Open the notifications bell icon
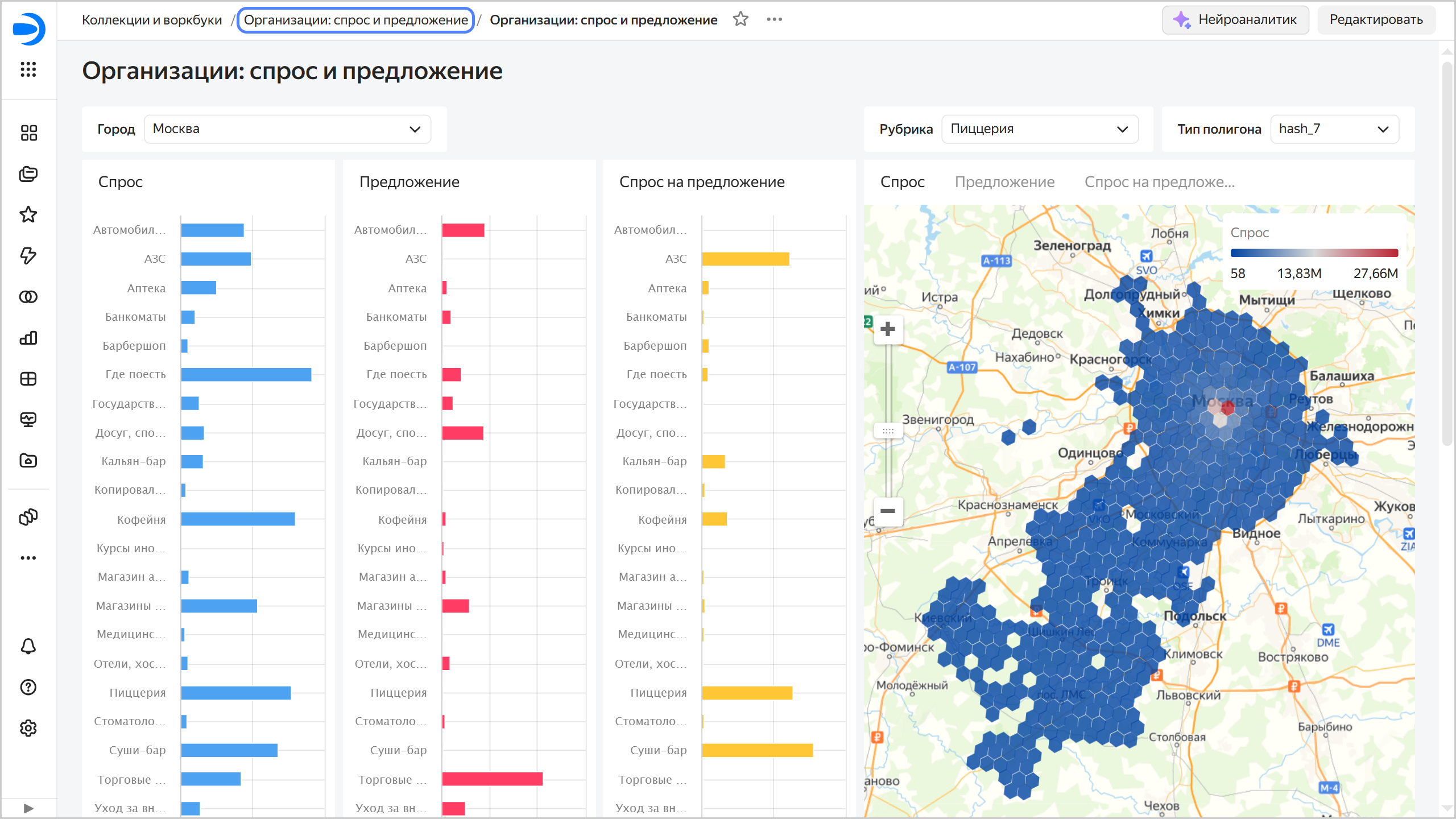Viewport: 1456px width, 819px height. coord(28,646)
